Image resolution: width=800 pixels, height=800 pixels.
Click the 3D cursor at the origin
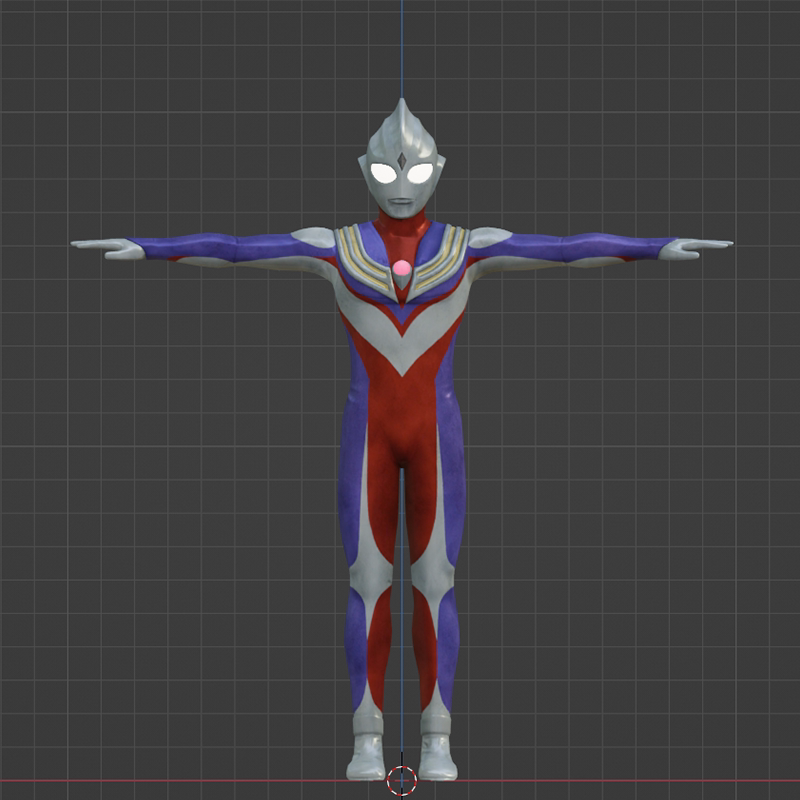(402, 781)
